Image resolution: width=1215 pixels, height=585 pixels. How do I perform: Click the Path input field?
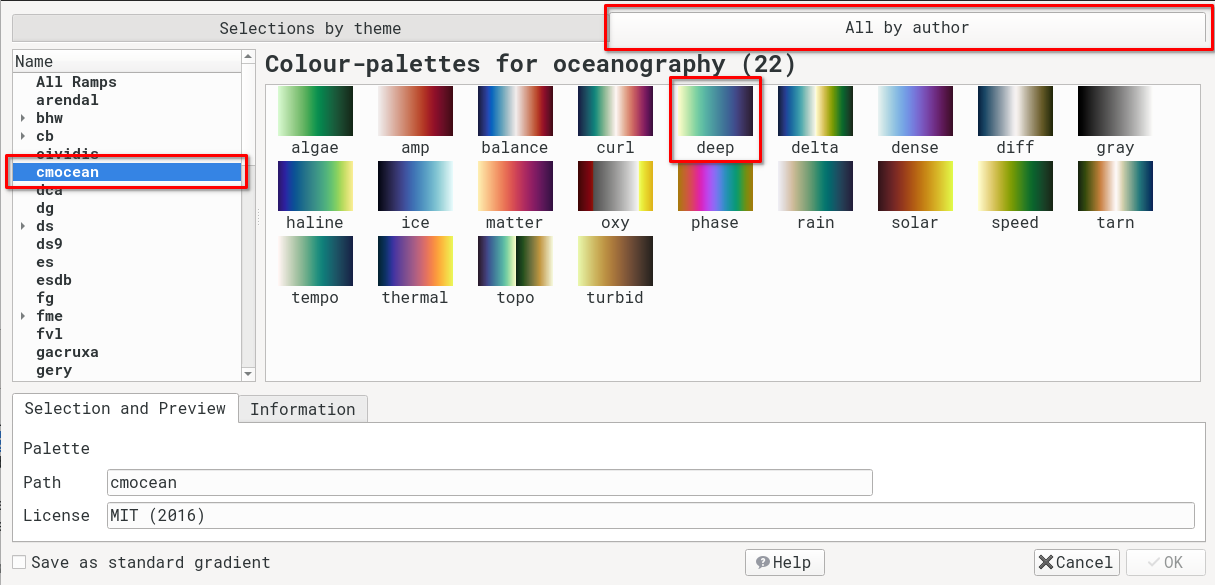click(x=489, y=483)
